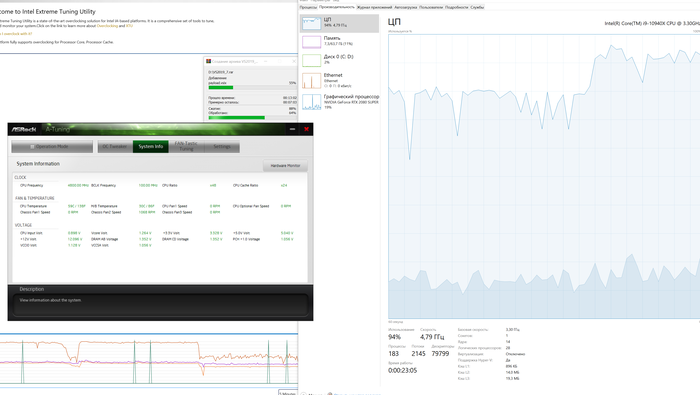
Task: Follow the Overclocking link in Intel XTU
Action: (x=107, y=26)
